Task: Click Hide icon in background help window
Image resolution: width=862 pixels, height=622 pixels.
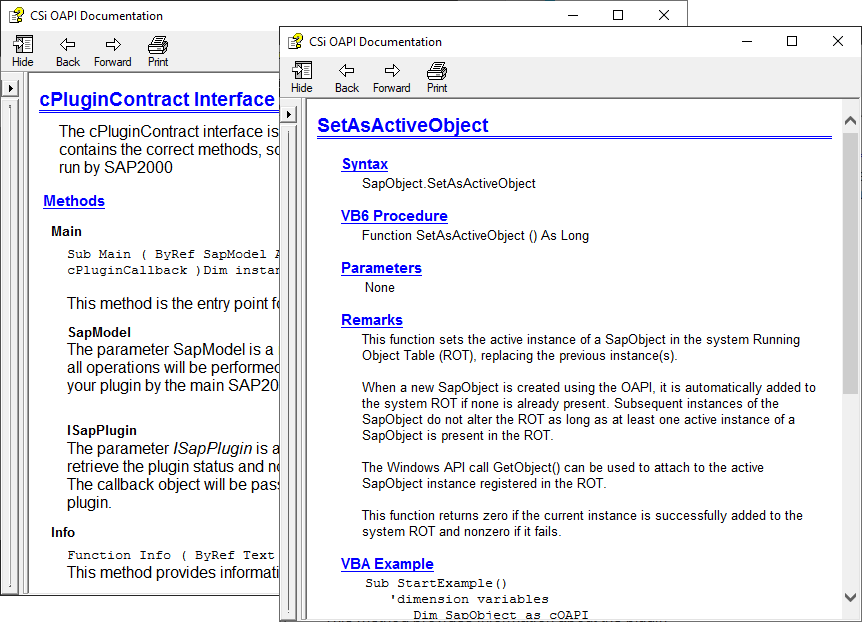Action: point(22,51)
